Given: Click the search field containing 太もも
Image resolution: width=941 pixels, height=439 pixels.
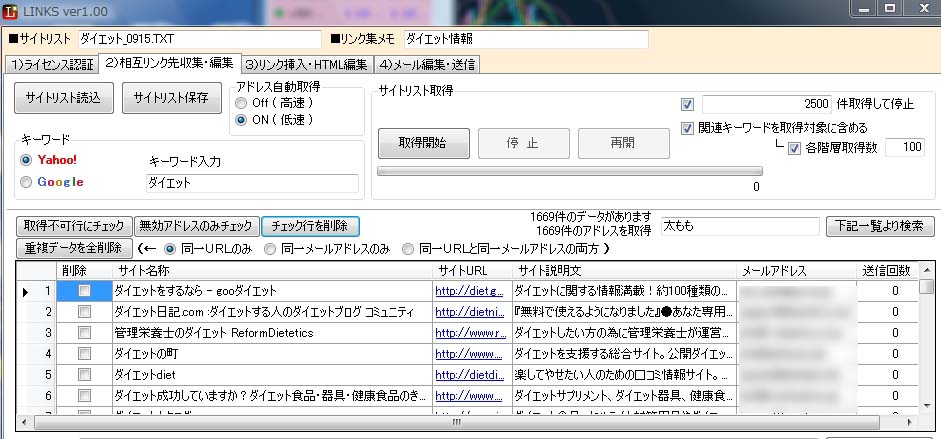Looking at the screenshot, I should 740,226.
